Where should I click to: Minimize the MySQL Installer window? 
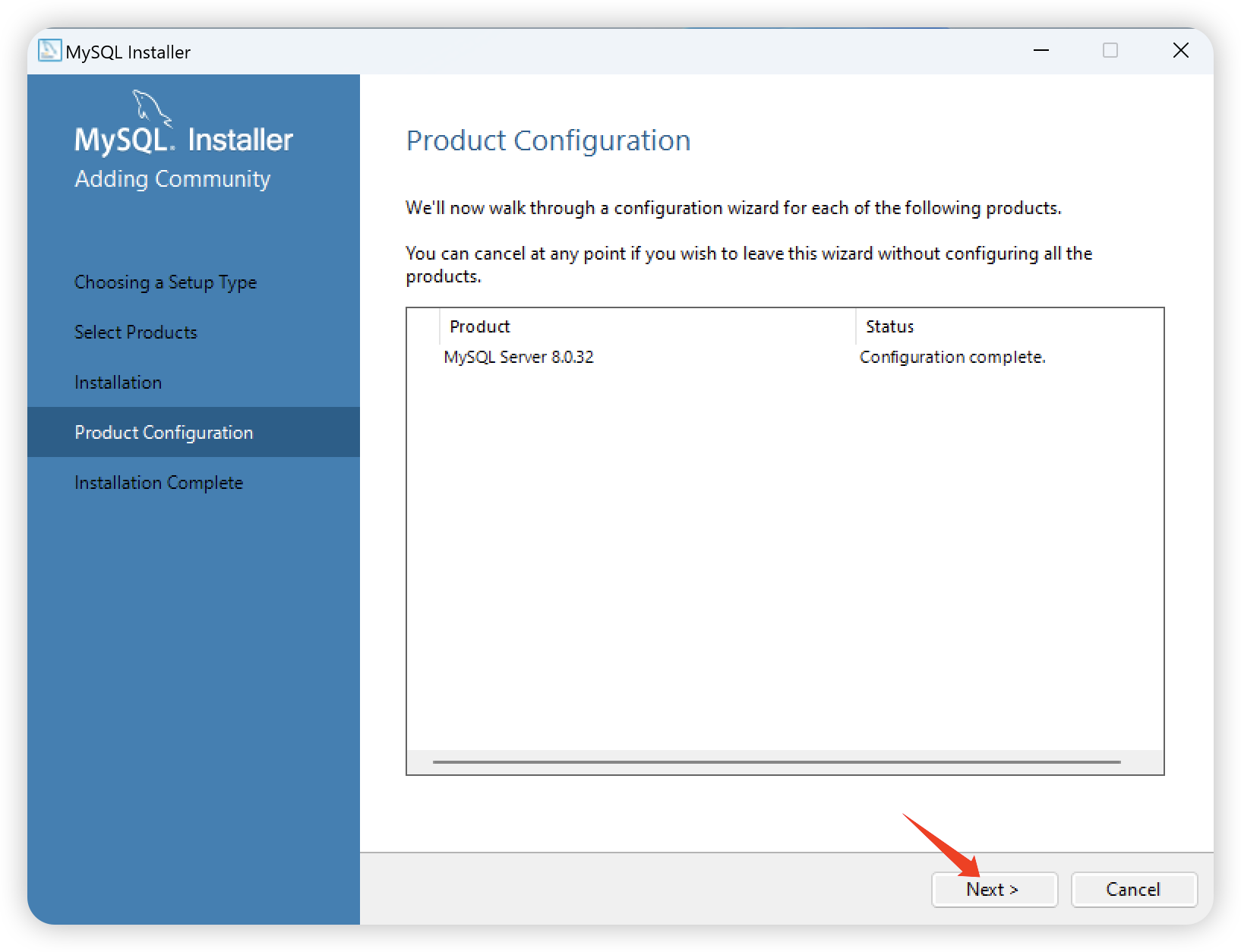(x=1041, y=50)
